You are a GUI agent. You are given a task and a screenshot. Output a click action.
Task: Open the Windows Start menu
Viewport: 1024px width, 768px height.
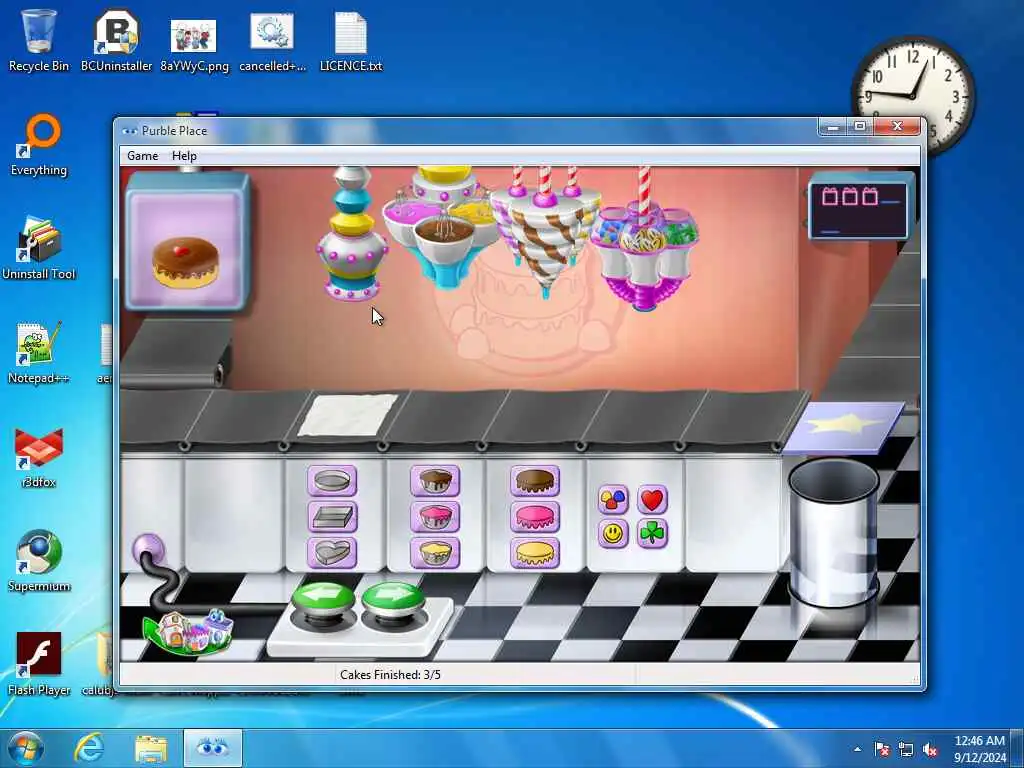click(25, 748)
